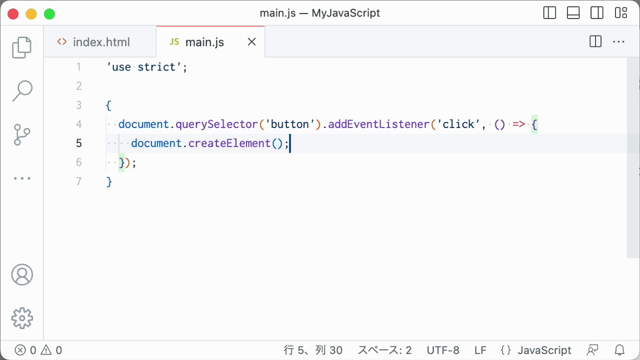Click the editor vertical scrollbar
Screen dimensions: 640x360
coord(633,158)
